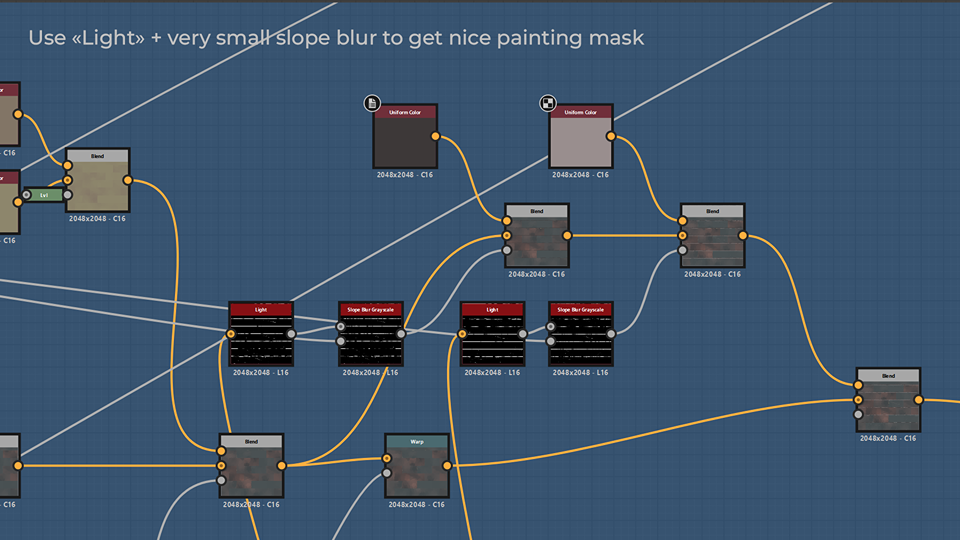The width and height of the screenshot is (960, 540).
Task: Click the Warp node's gray gradient input pin
Action: click(x=387, y=473)
